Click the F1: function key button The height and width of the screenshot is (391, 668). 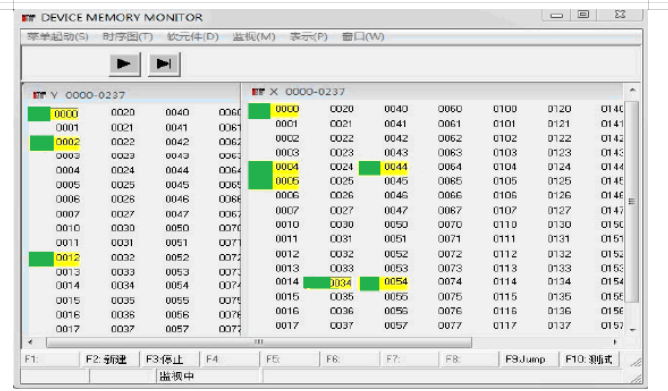click(50, 359)
